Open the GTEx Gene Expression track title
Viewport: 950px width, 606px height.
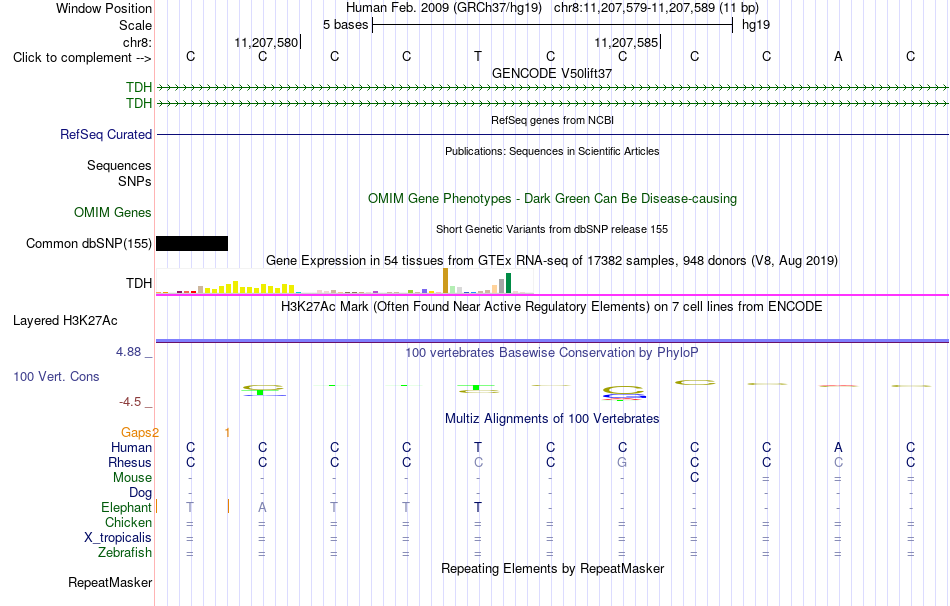pos(552,261)
